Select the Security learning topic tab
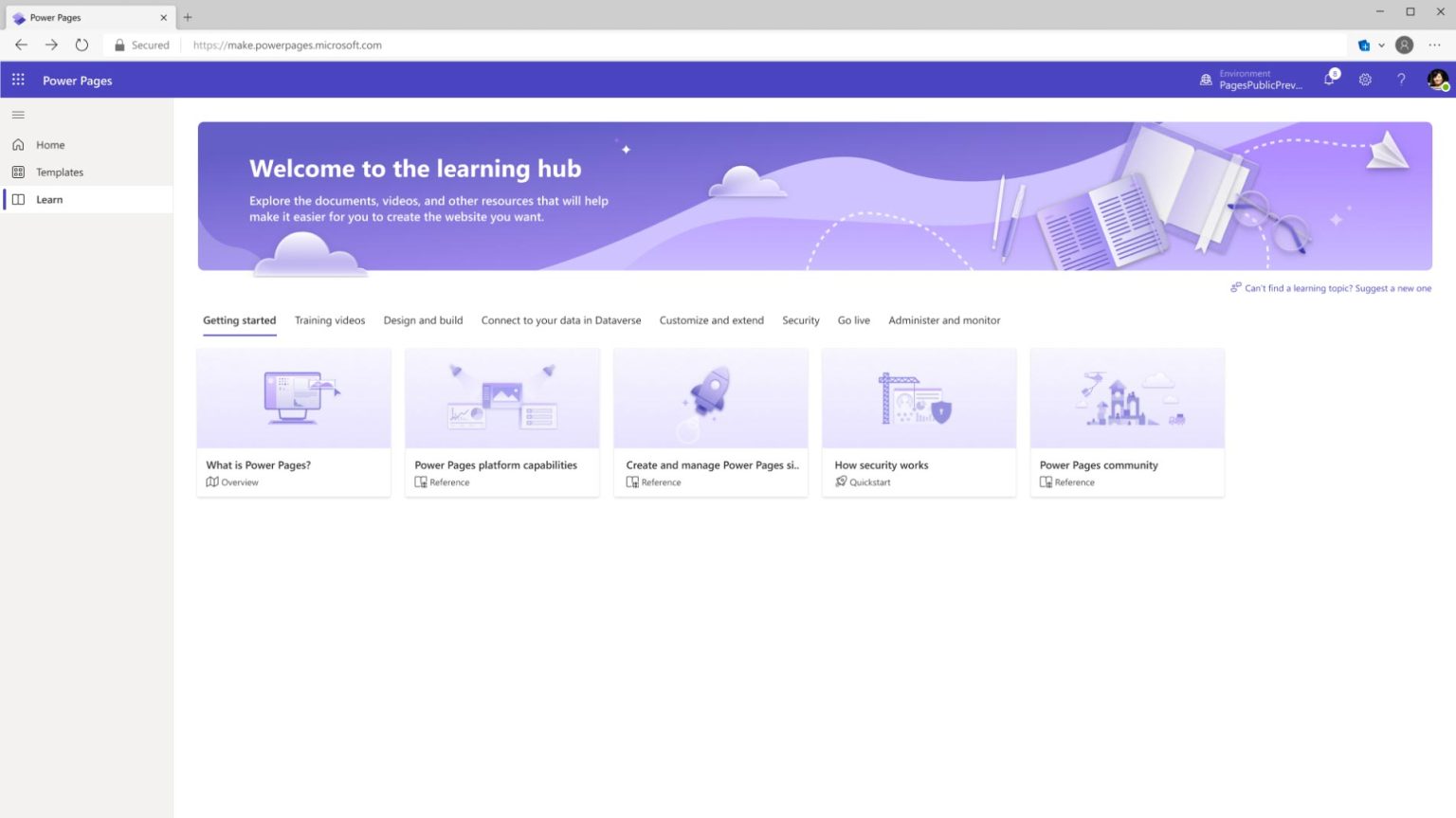Image resolution: width=1456 pixels, height=818 pixels. click(800, 320)
